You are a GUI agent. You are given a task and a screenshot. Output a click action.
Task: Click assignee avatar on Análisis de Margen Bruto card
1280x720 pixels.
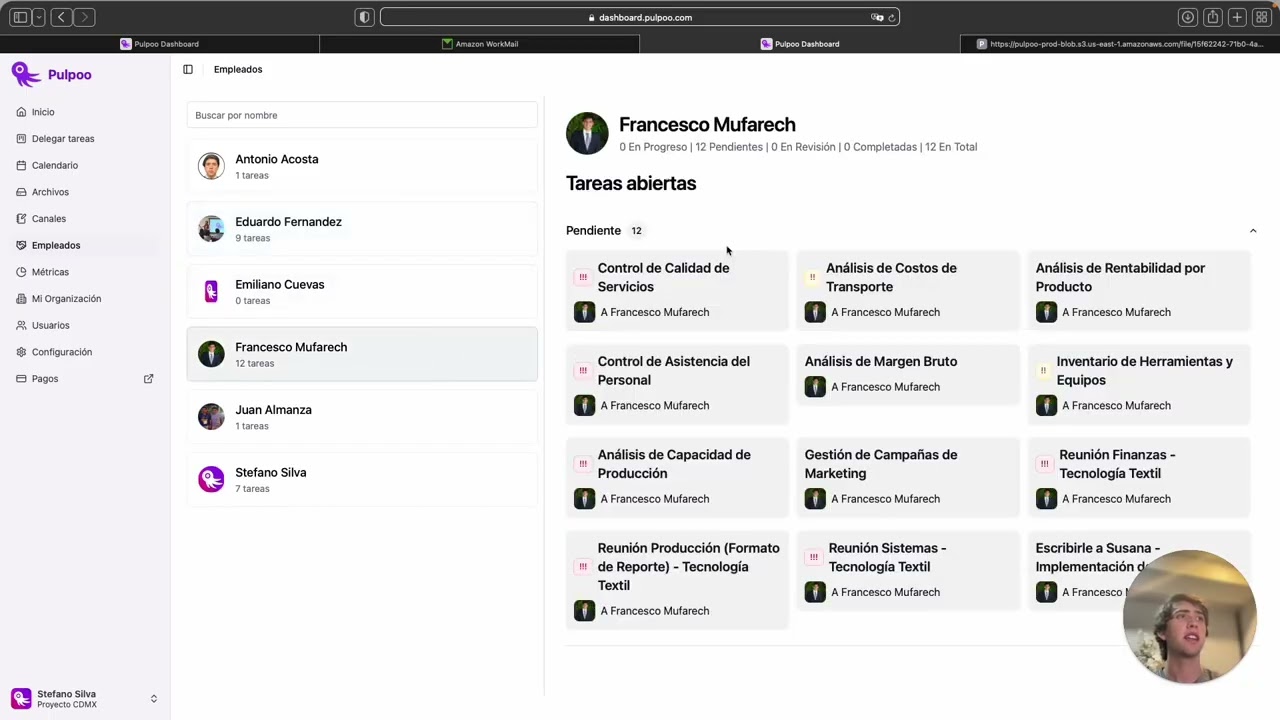[815, 387]
